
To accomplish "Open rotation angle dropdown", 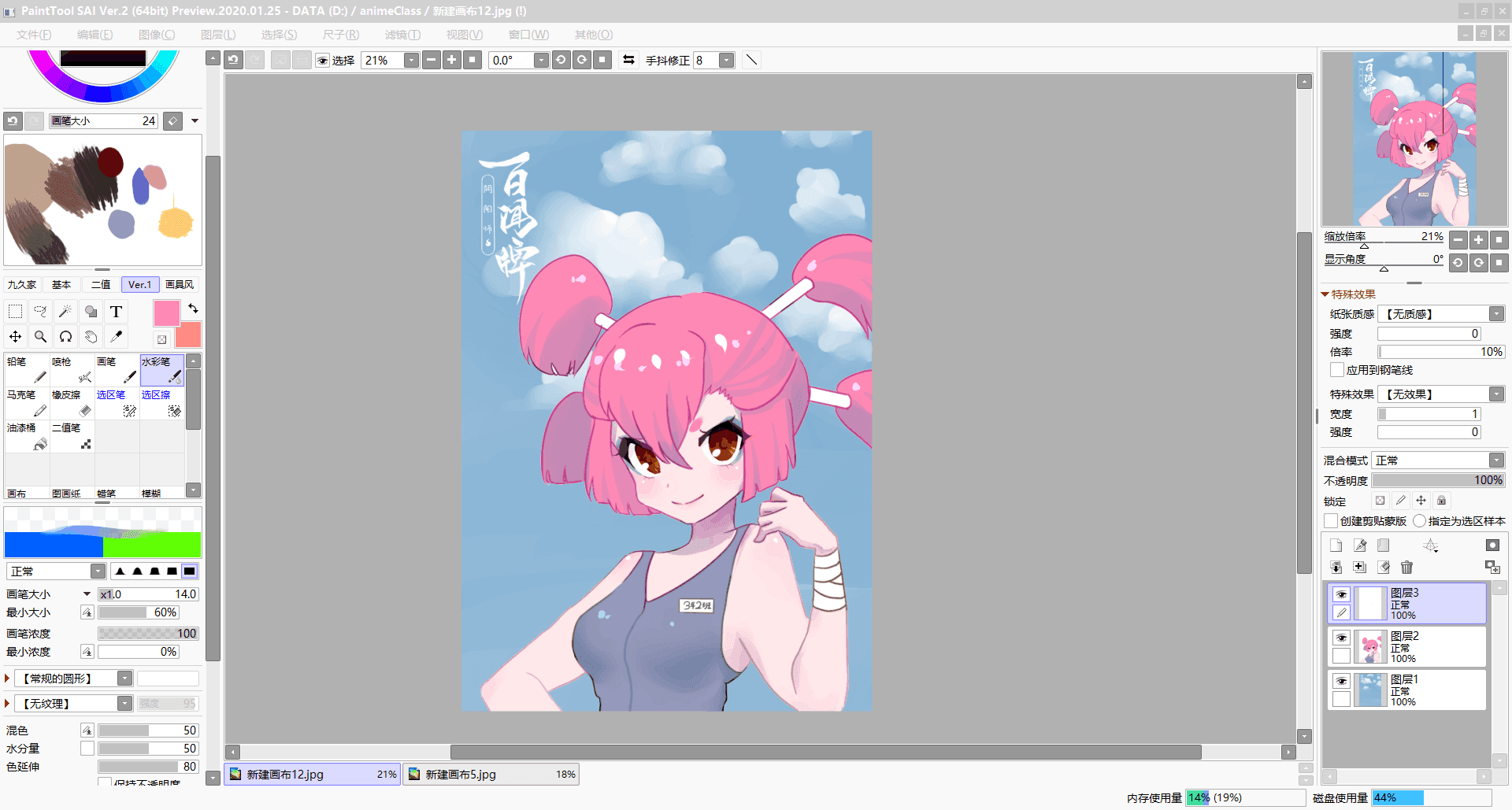I will (x=541, y=61).
